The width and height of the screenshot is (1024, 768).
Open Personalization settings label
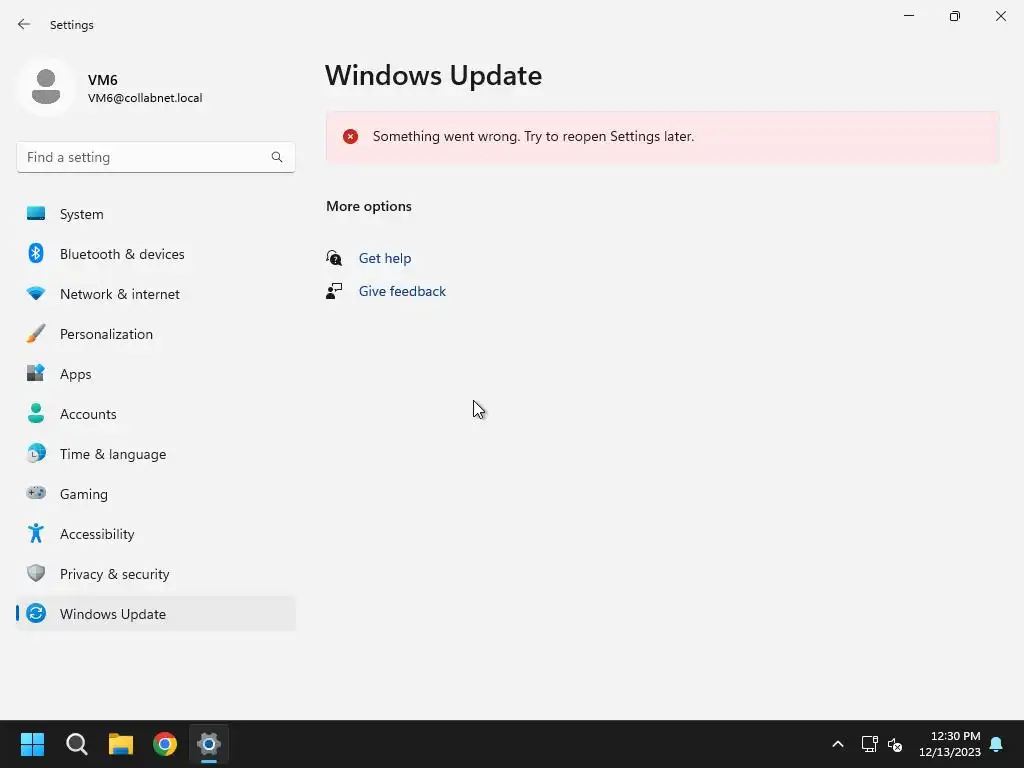pos(106,334)
